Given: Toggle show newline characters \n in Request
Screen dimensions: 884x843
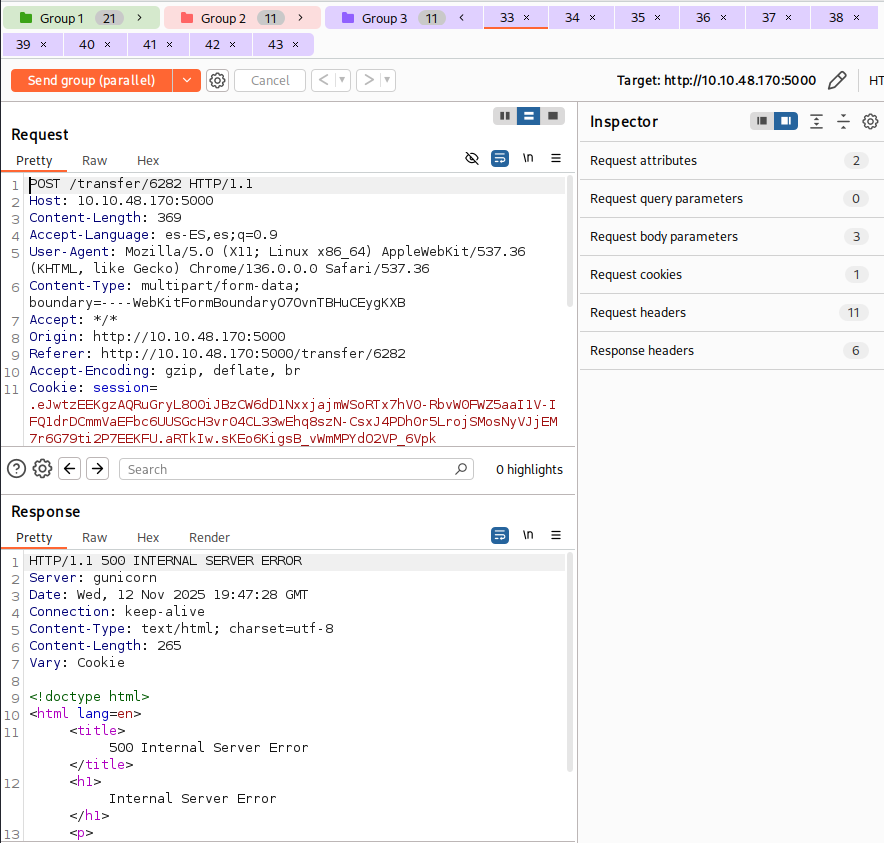Looking at the screenshot, I should (x=528, y=158).
